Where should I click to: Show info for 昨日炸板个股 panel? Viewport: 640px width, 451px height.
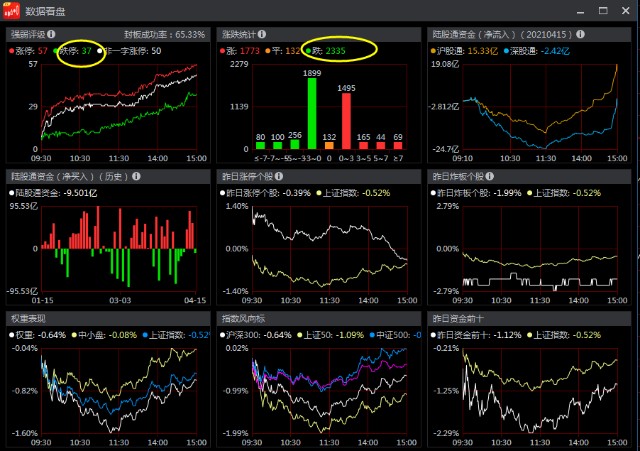pyautogui.click(x=501, y=176)
